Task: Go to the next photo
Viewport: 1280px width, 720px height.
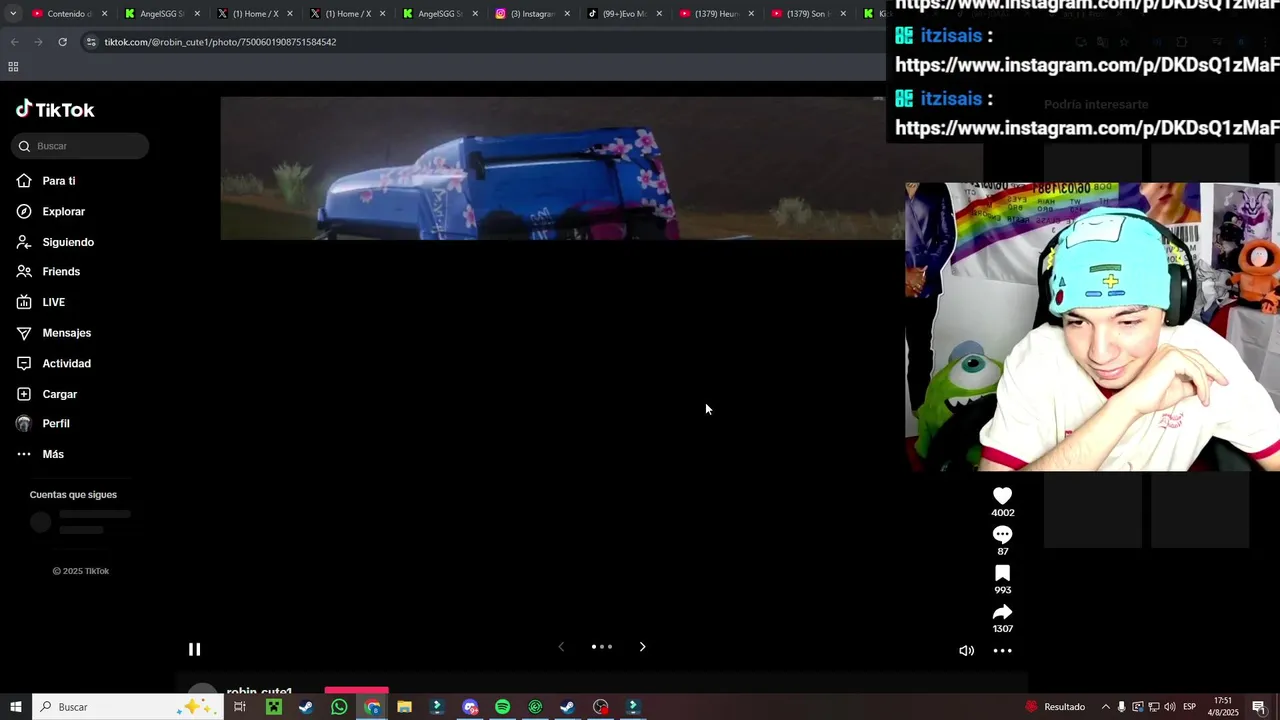Action: (x=642, y=647)
